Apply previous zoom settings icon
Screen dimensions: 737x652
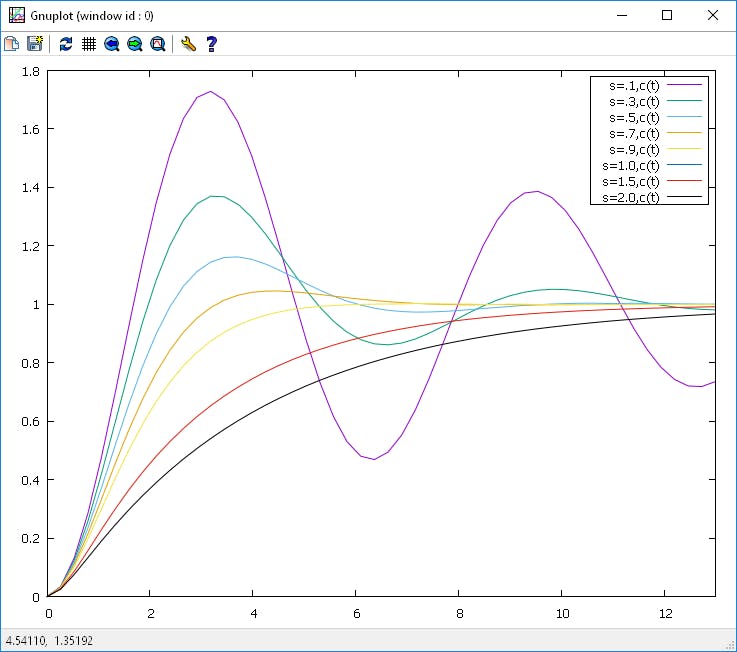[x=112, y=44]
